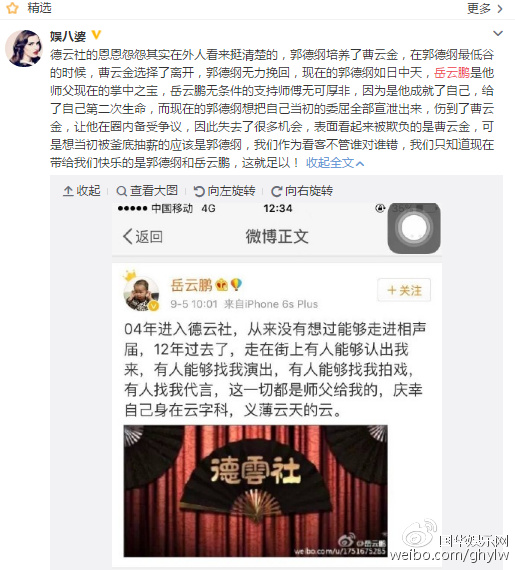Click the yellow V verification badge
This screenshot has width=515, height=570.
[x=96, y=35]
